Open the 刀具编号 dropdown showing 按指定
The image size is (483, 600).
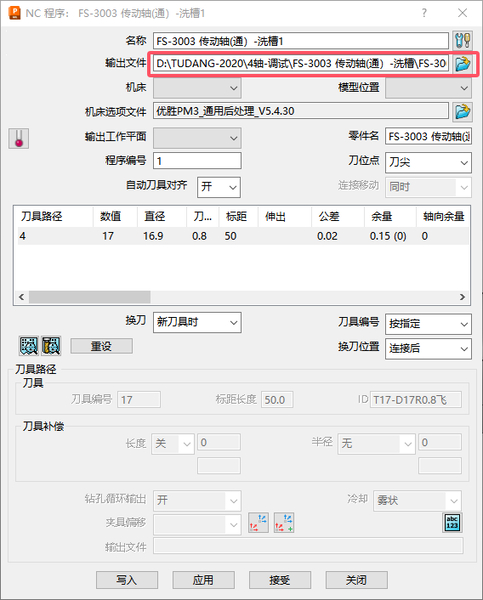pos(428,324)
